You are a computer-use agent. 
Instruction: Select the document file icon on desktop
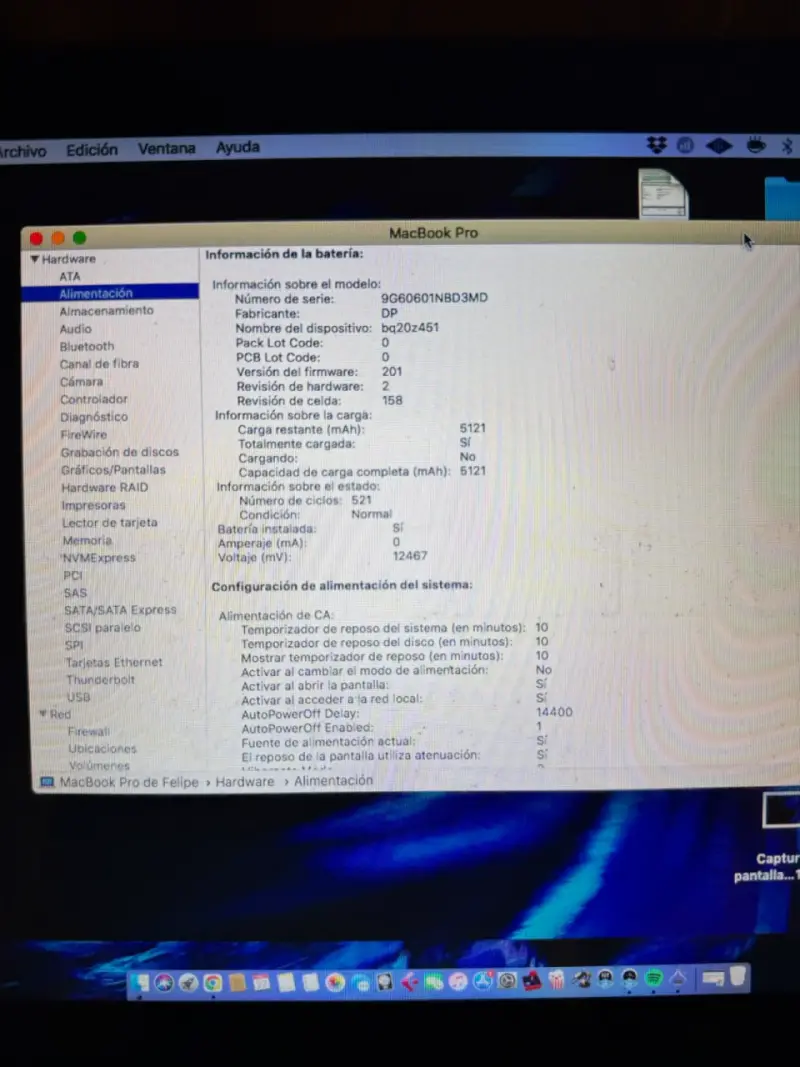[663, 193]
